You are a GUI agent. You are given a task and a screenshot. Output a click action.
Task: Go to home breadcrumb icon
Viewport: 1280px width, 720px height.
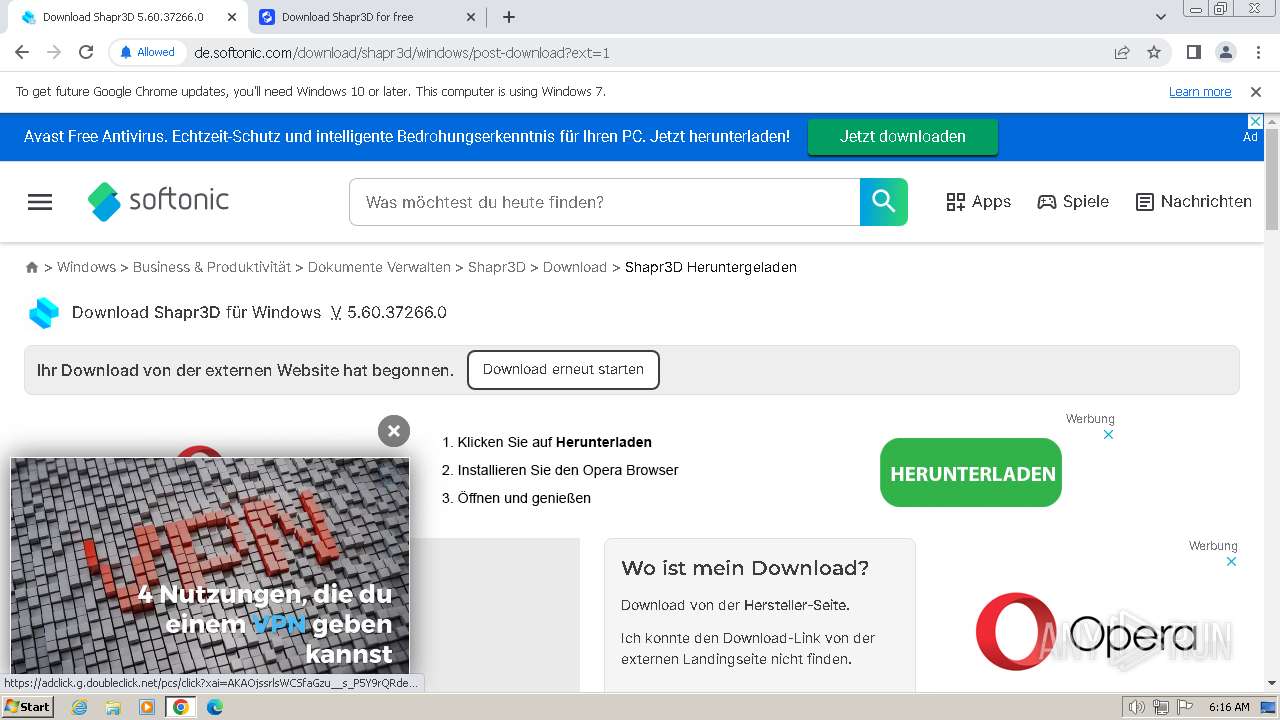pyautogui.click(x=32, y=268)
